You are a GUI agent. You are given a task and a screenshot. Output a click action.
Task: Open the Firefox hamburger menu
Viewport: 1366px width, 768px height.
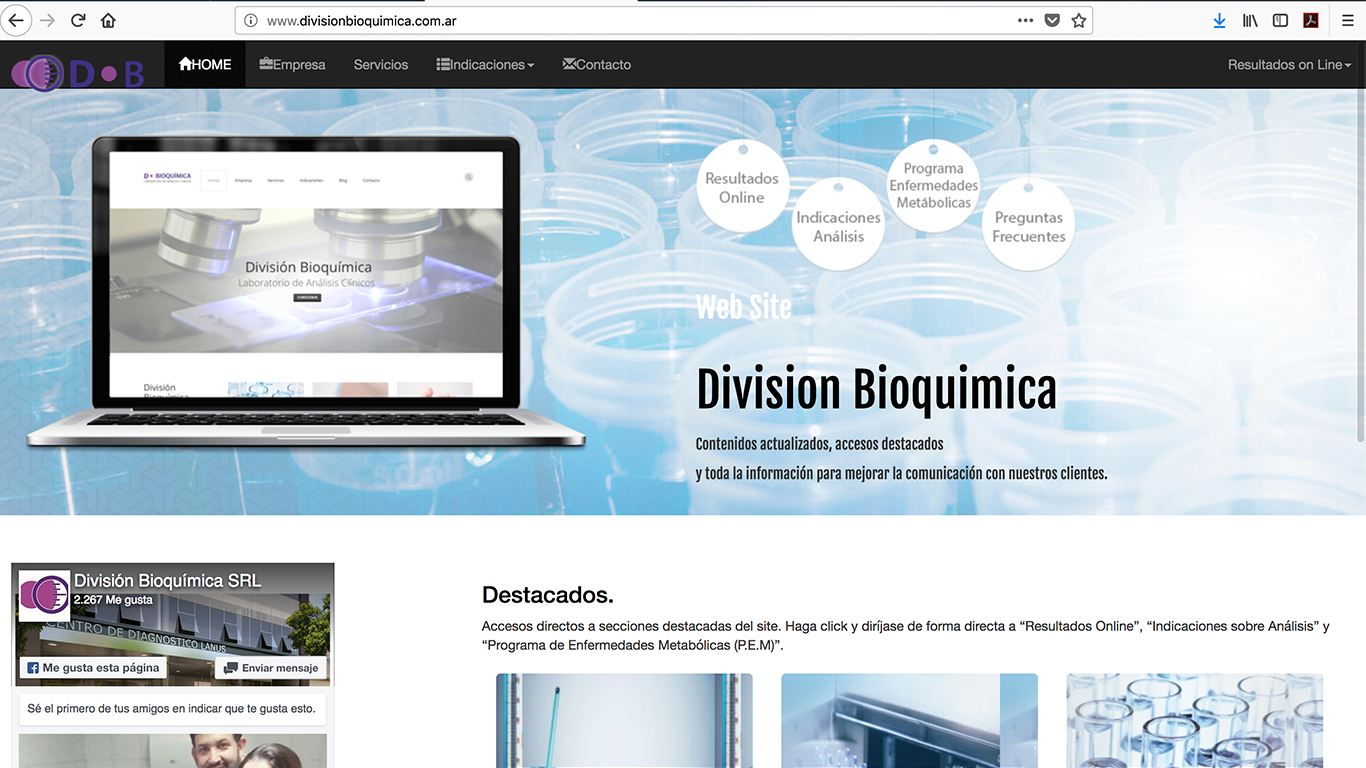(x=1347, y=20)
